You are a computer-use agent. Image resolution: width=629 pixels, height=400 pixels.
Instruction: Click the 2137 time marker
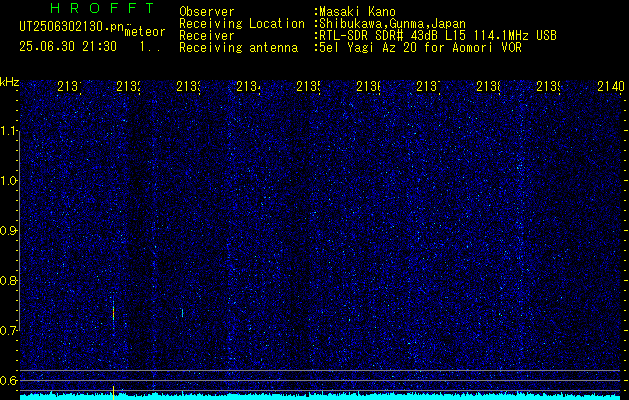[428, 86]
